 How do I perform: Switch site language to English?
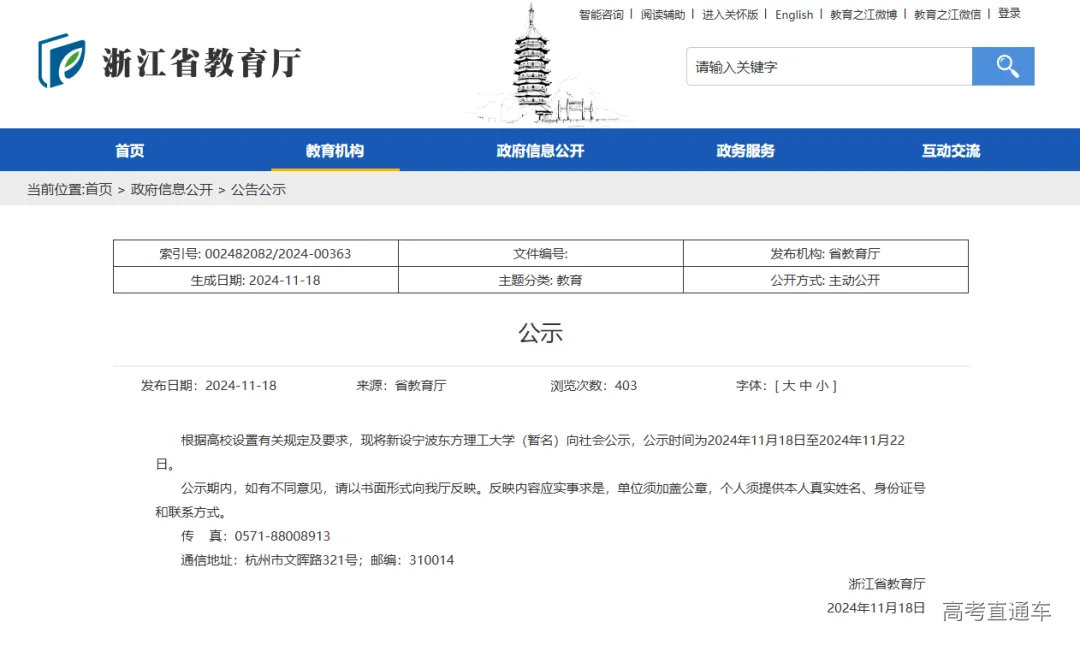[793, 13]
